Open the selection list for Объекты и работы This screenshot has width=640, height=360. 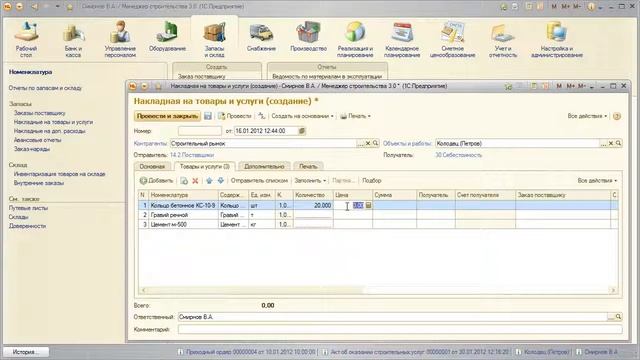point(604,143)
